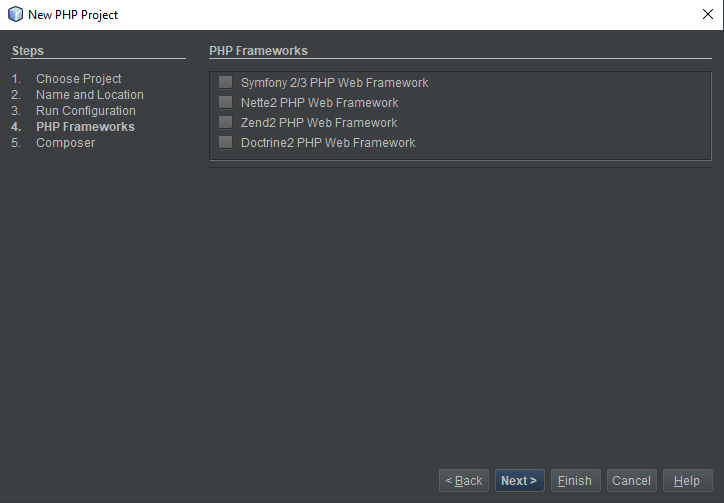Select the Name and Location step
Screen dimensions: 724x503
[90, 95]
